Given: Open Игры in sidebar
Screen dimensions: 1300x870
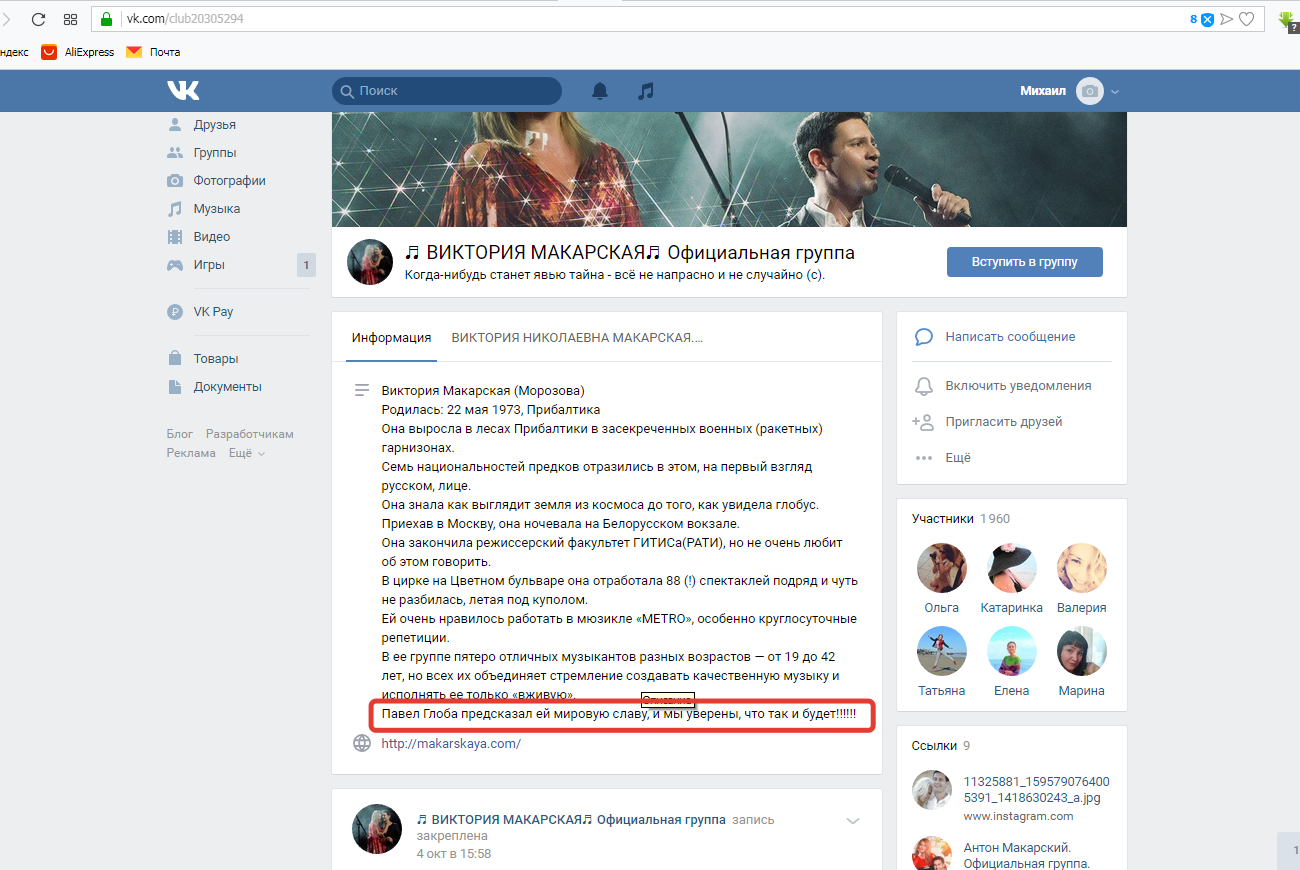Looking at the screenshot, I should 208,265.
